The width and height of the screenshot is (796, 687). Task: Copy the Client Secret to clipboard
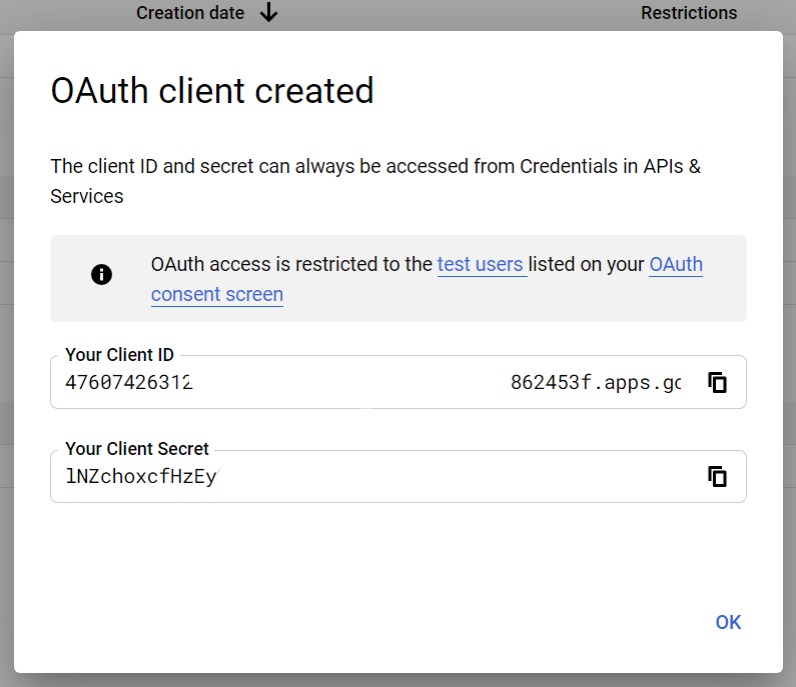tap(717, 476)
